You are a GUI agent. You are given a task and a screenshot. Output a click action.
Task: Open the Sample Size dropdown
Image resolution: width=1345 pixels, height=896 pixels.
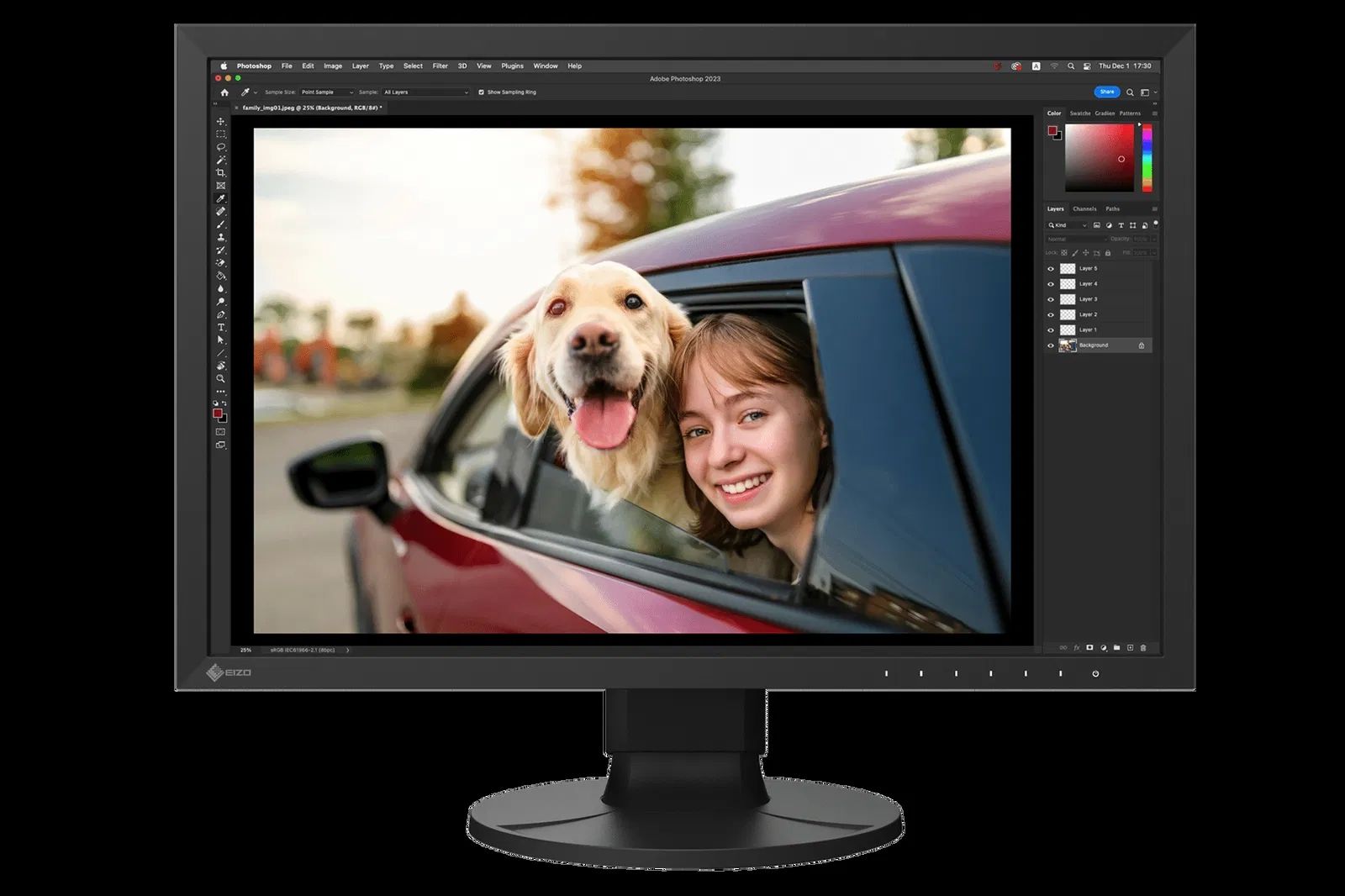click(x=328, y=92)
